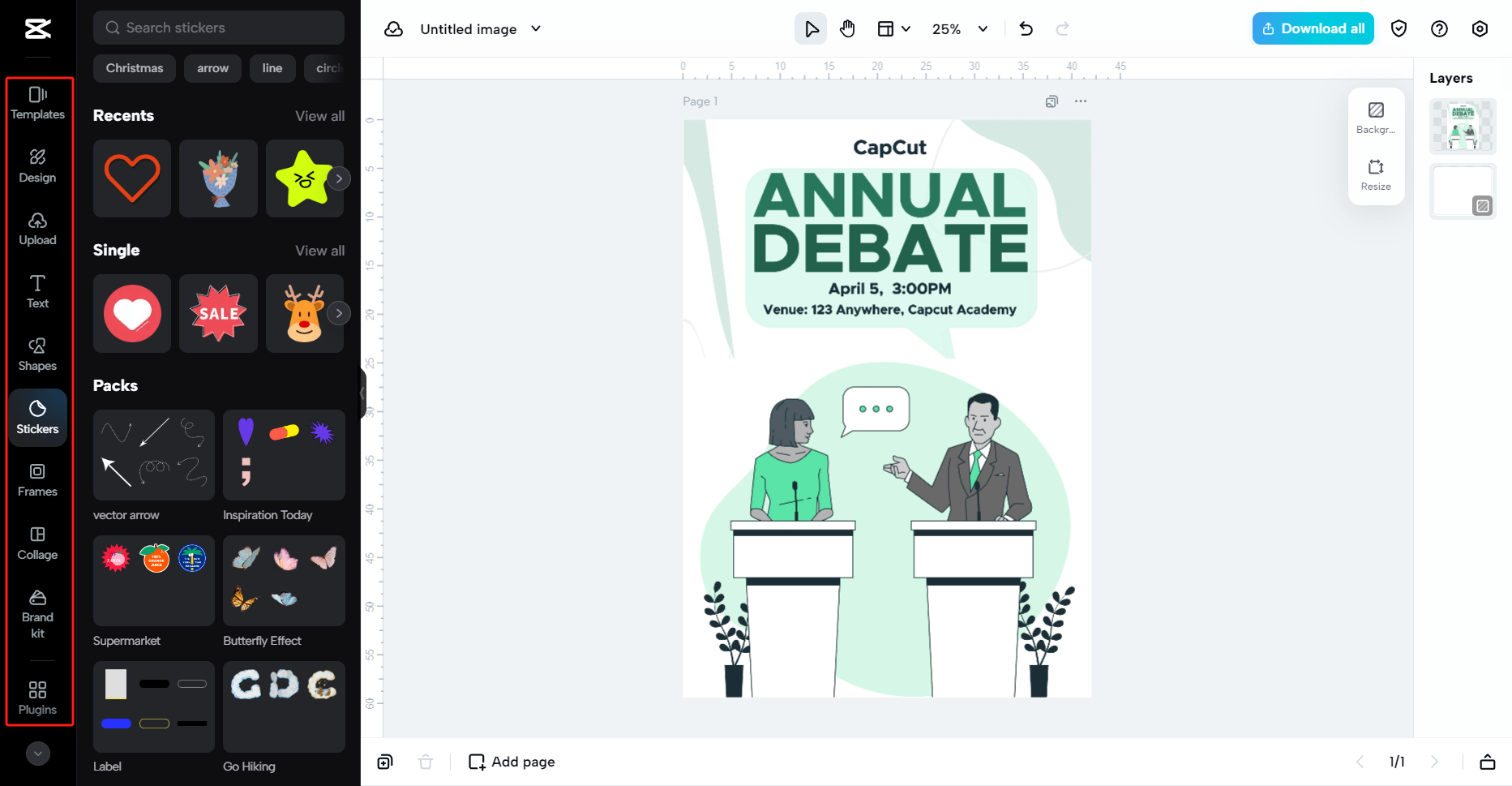Click the April 5, 3:00PM text
This screenshot has width=1512, height=786.
pos(889,289)
